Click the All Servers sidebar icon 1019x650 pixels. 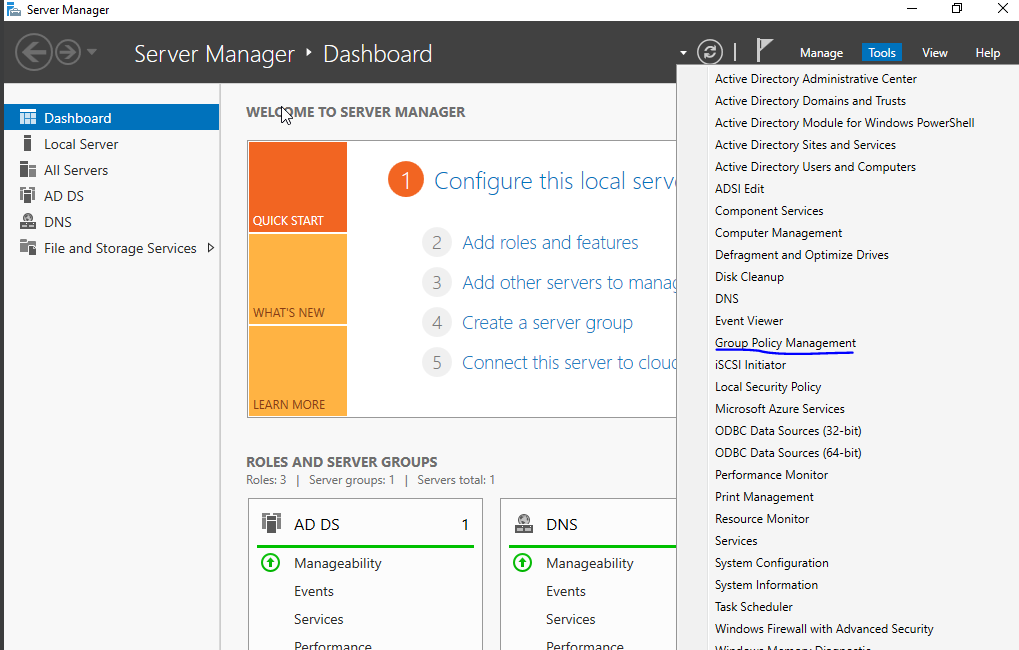coord(28,170)
